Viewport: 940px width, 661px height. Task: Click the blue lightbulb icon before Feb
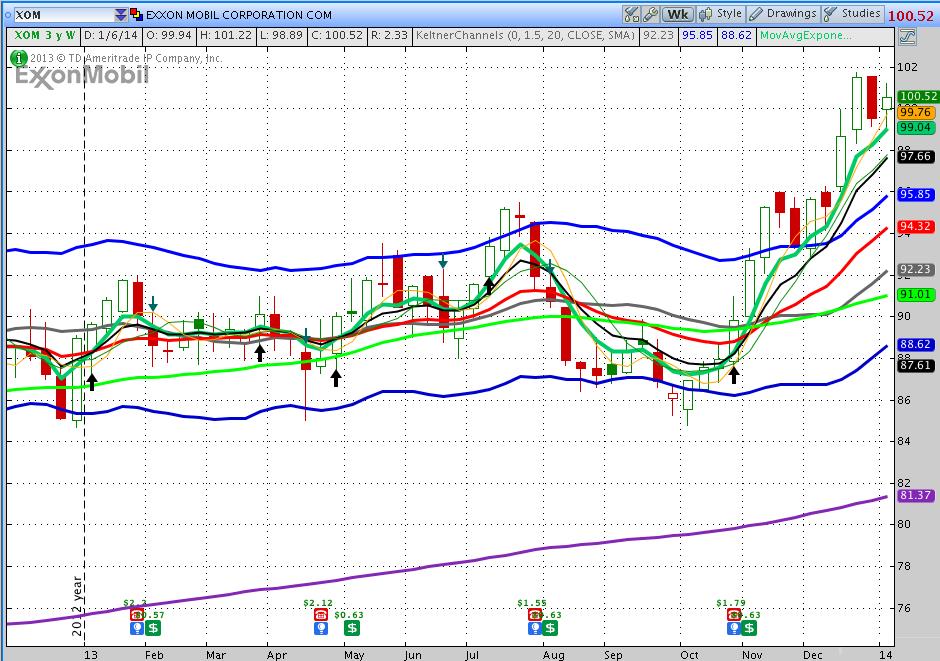137,628
